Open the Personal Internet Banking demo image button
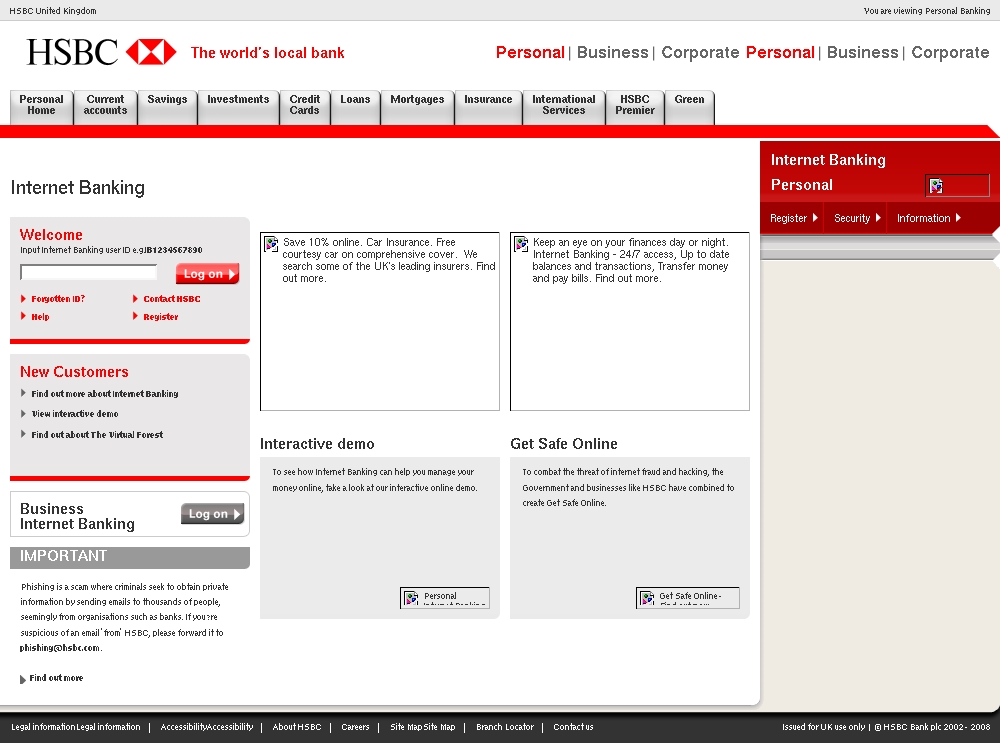 pyautogui.click(x=445, y=598)
